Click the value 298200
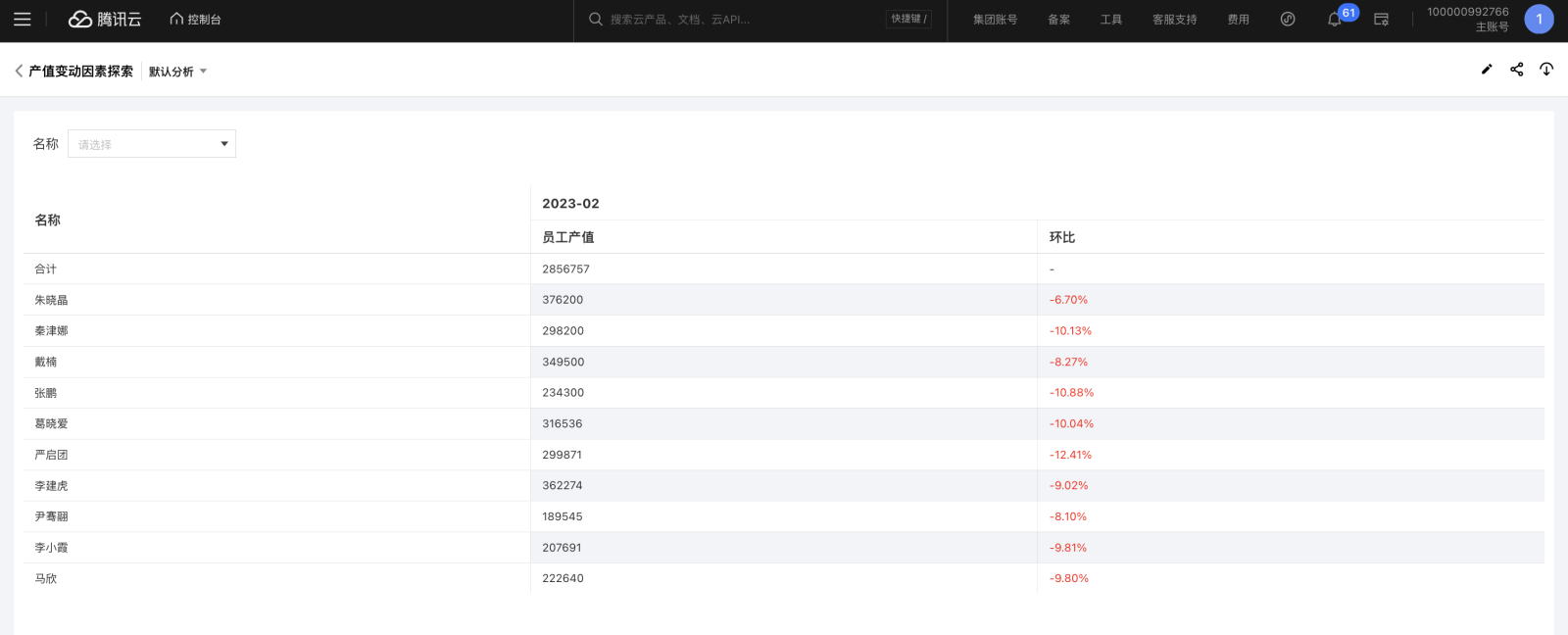Viewport: 1568px width, 635px height. tap(563, 331)
